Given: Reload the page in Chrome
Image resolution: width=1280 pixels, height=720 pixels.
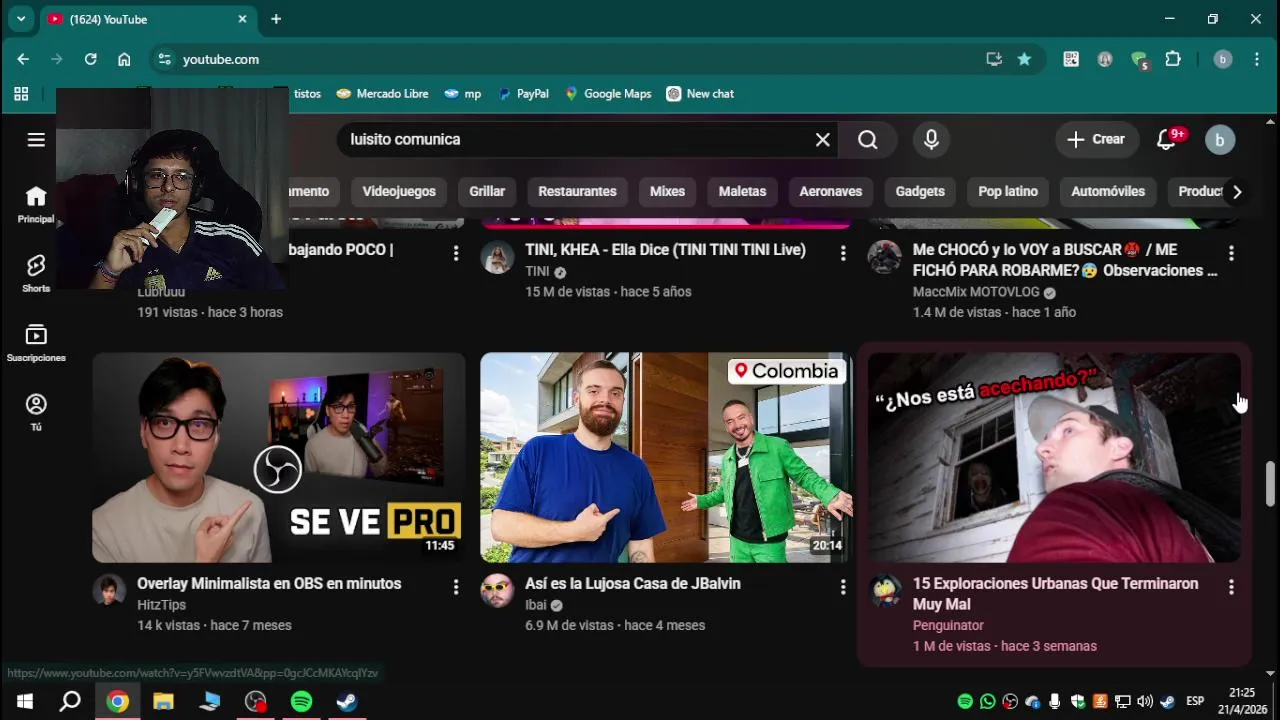Looking at the screenshot, I should [90, 59].
